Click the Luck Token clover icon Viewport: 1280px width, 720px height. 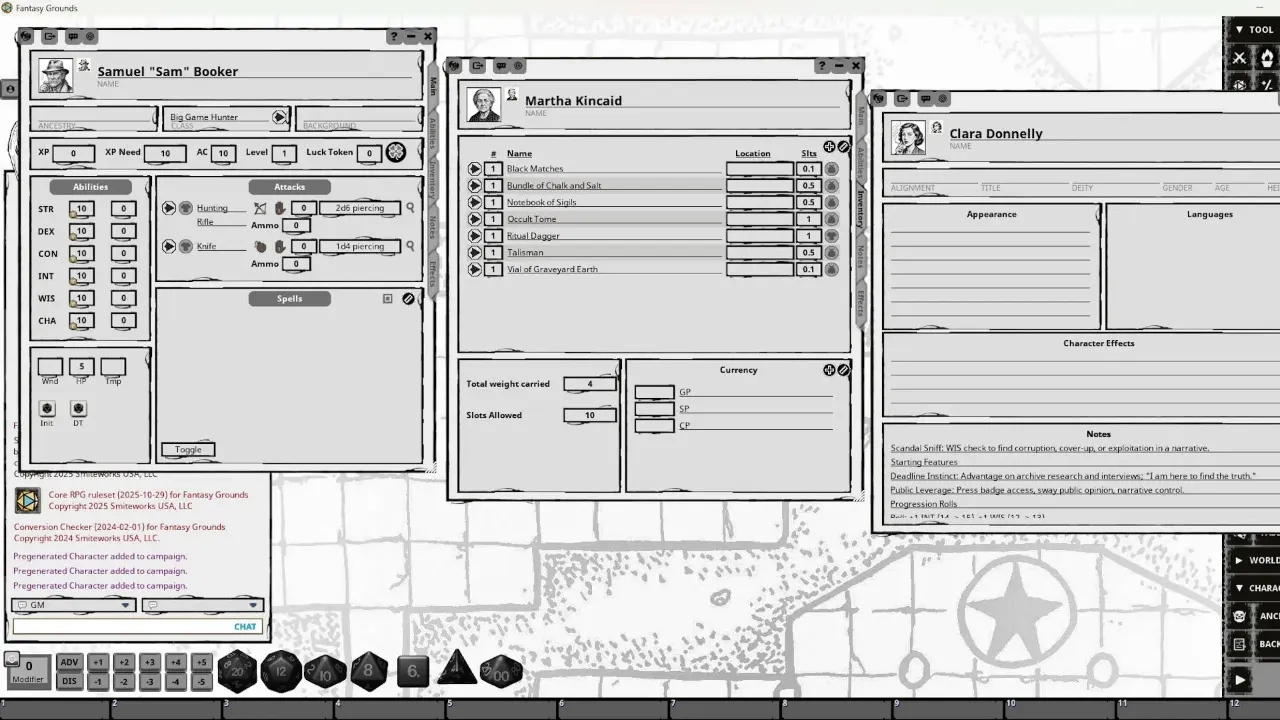[396, 152]
